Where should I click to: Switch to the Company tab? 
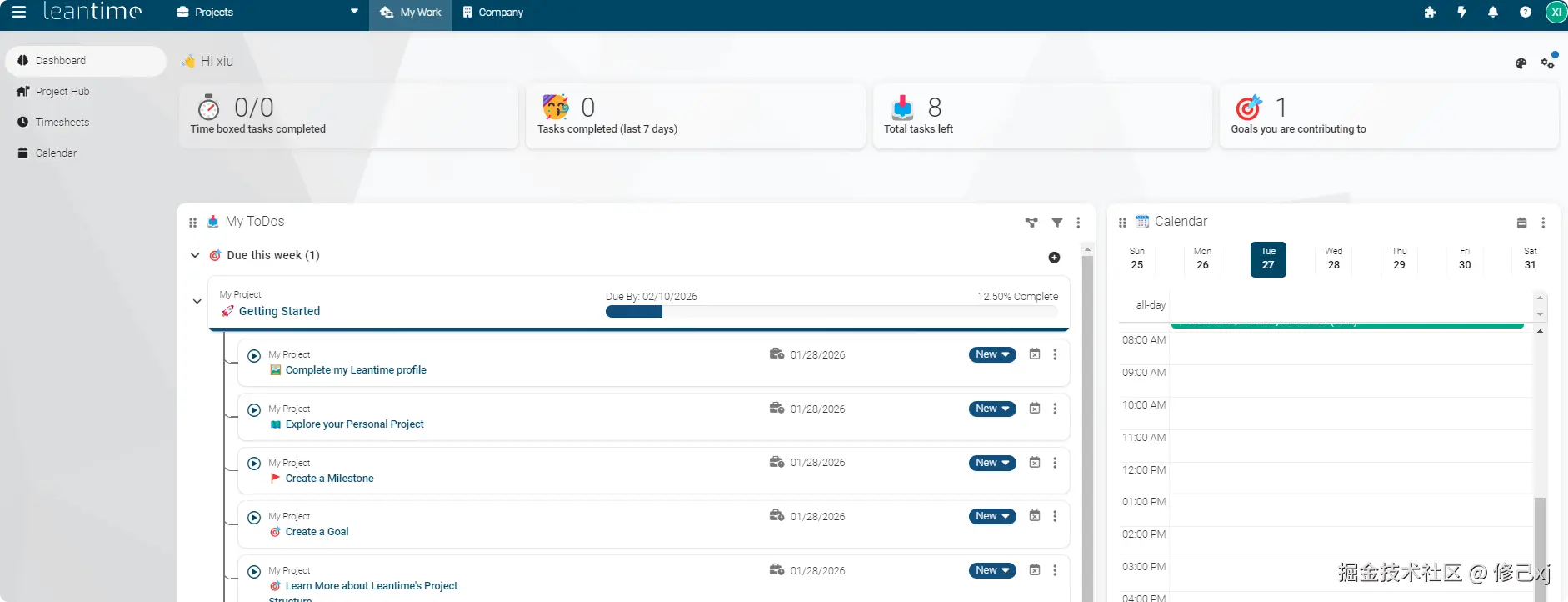(493, 13)
